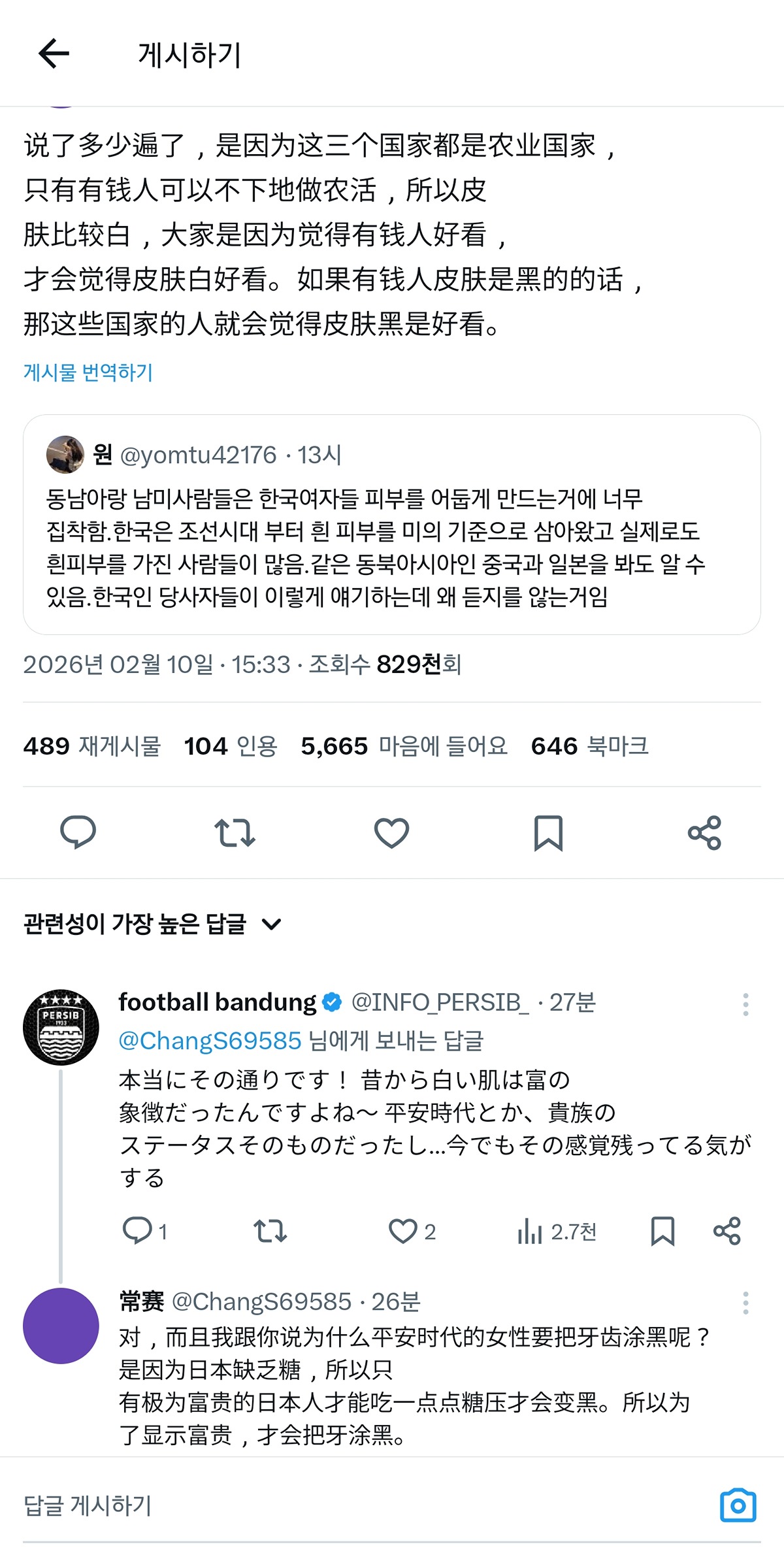The width and height of the screenshot is (784, 1553).
Task: View the 489 reposts list
Action: (92, 745)
